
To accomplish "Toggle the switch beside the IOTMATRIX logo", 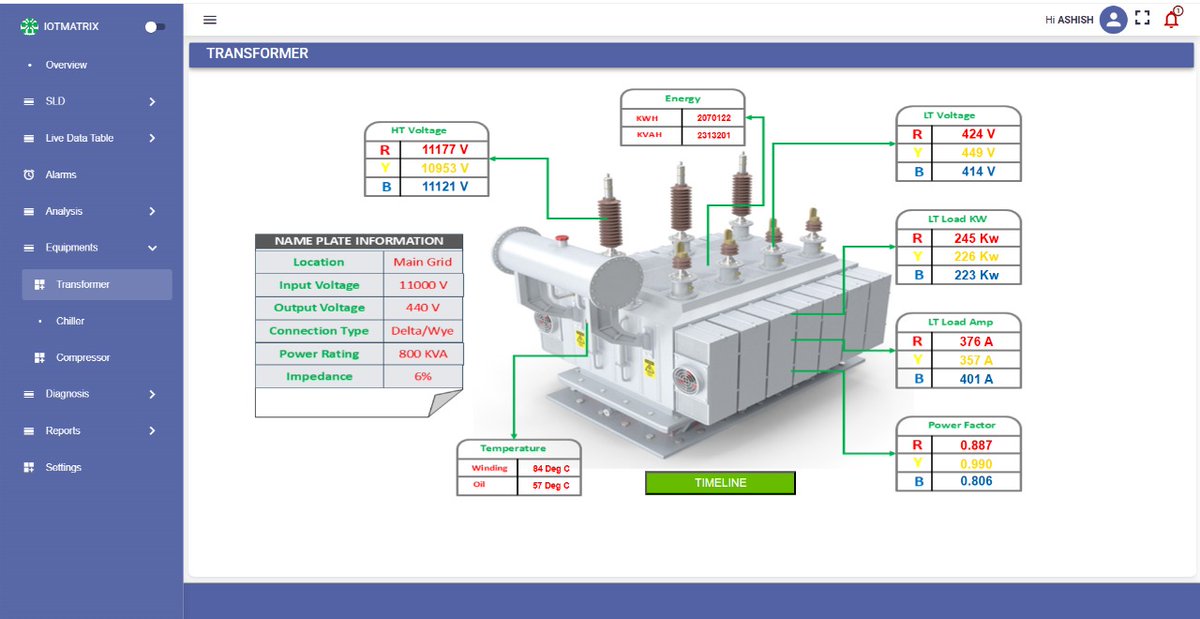I will [x=153, y=27].
